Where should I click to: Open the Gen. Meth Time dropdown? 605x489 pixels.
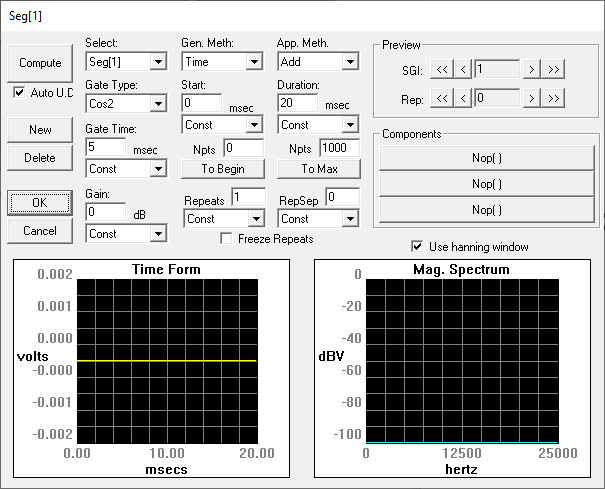(222, 61)
